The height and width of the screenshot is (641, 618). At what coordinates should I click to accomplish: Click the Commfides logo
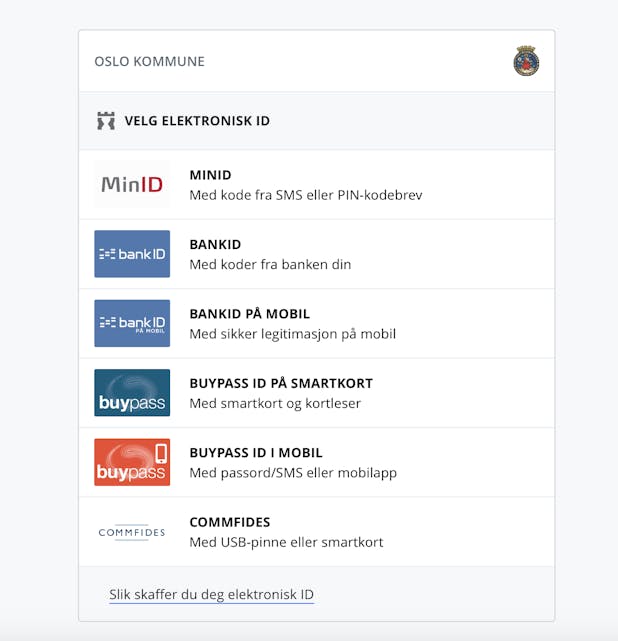[132, 532]
